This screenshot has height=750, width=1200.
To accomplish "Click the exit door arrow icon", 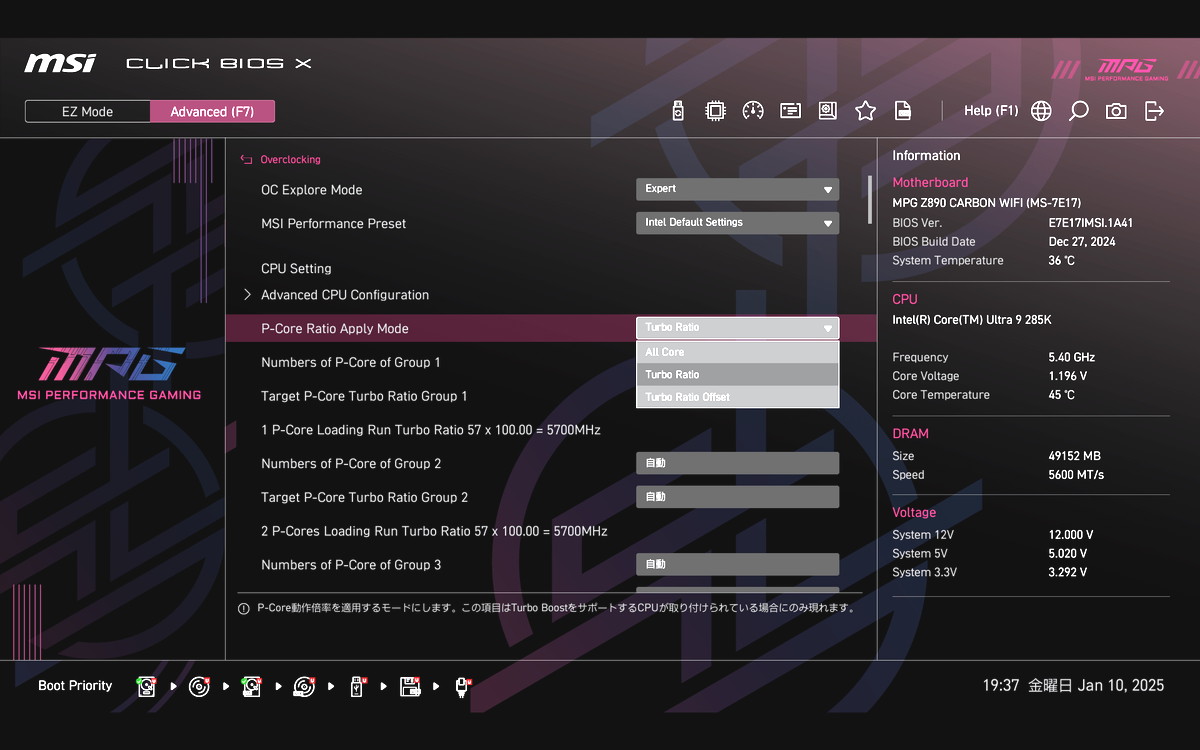I will tap(1154, 111).
